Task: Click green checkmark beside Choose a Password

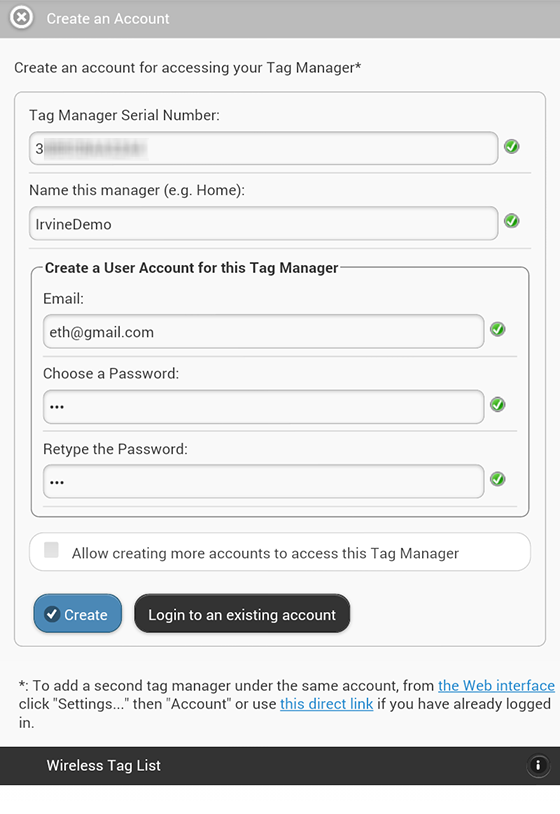Action: coord(498,404)
